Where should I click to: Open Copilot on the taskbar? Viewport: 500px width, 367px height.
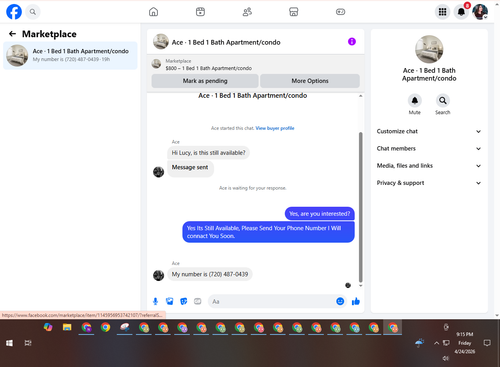pyautogui.click(x=48, y=327)
